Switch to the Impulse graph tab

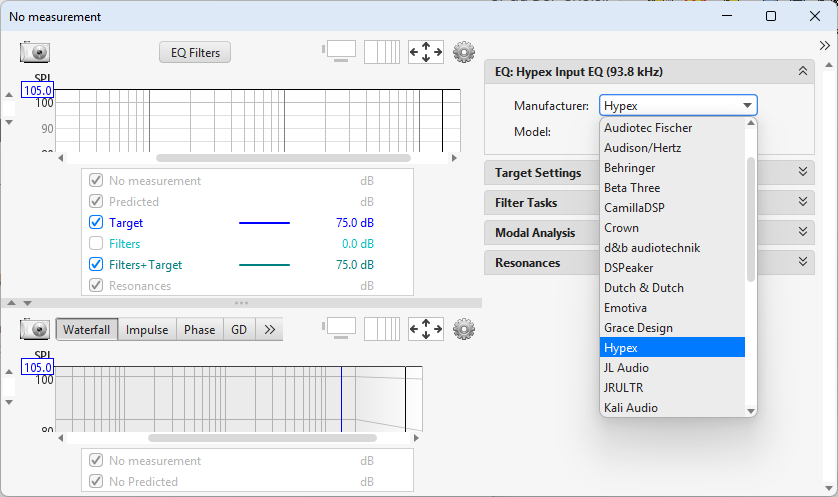[147, 330]
